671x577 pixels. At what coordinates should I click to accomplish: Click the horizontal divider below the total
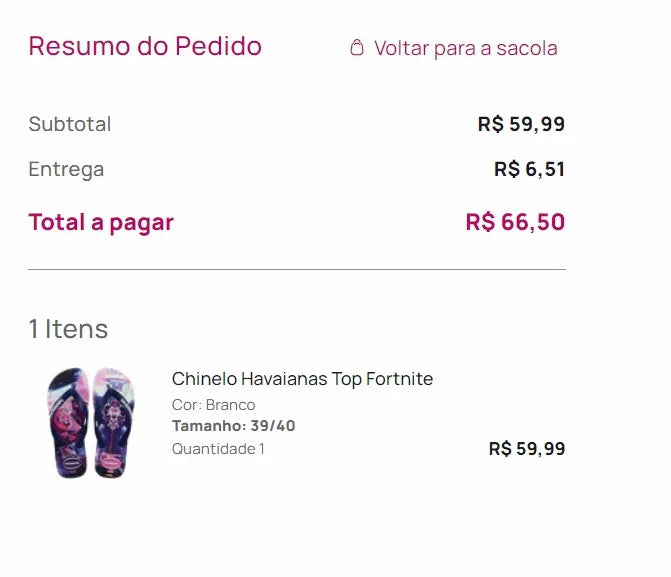[x=297, y=269]
